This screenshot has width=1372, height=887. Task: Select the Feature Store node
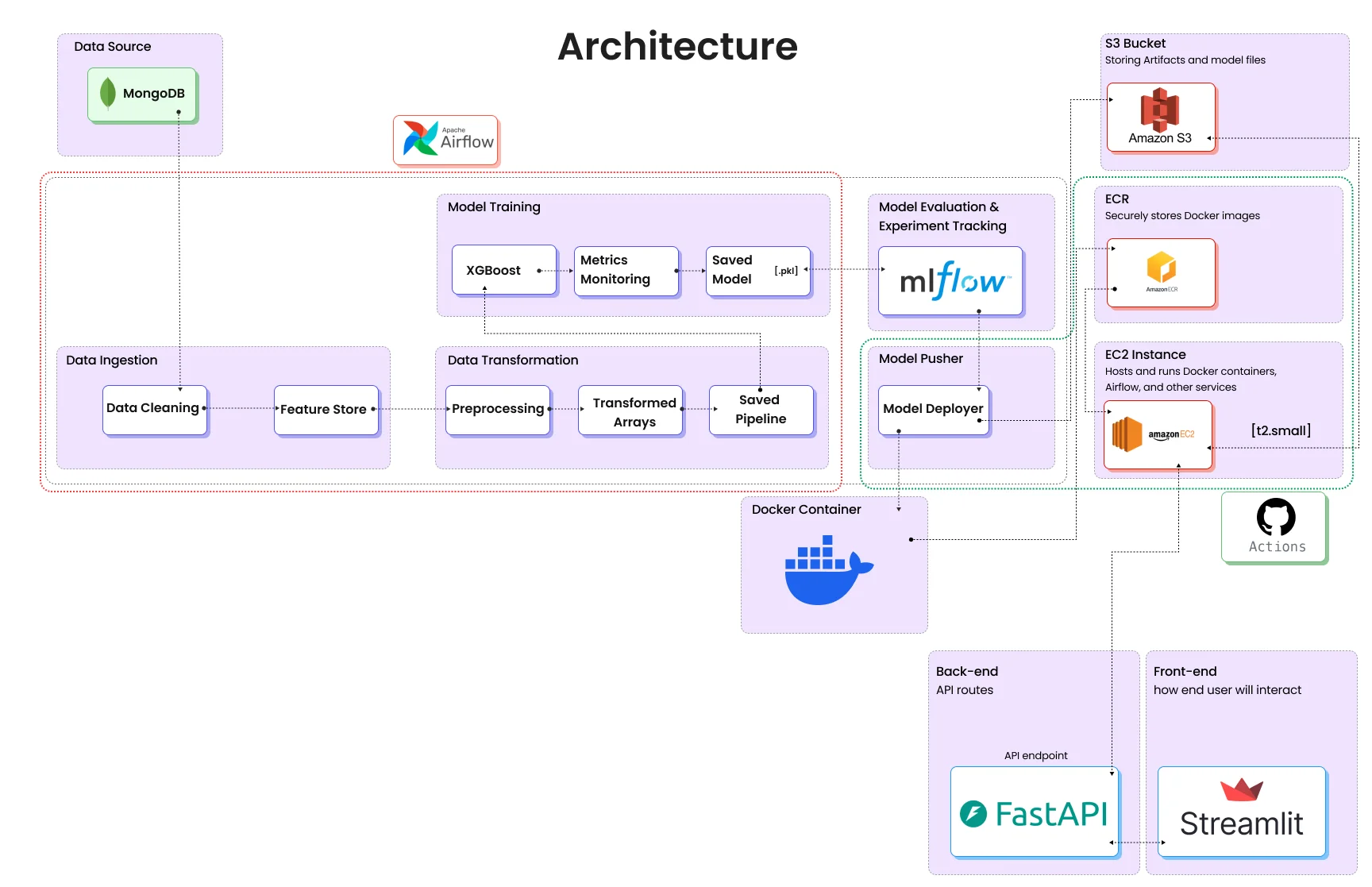click(x=326, y=410)
